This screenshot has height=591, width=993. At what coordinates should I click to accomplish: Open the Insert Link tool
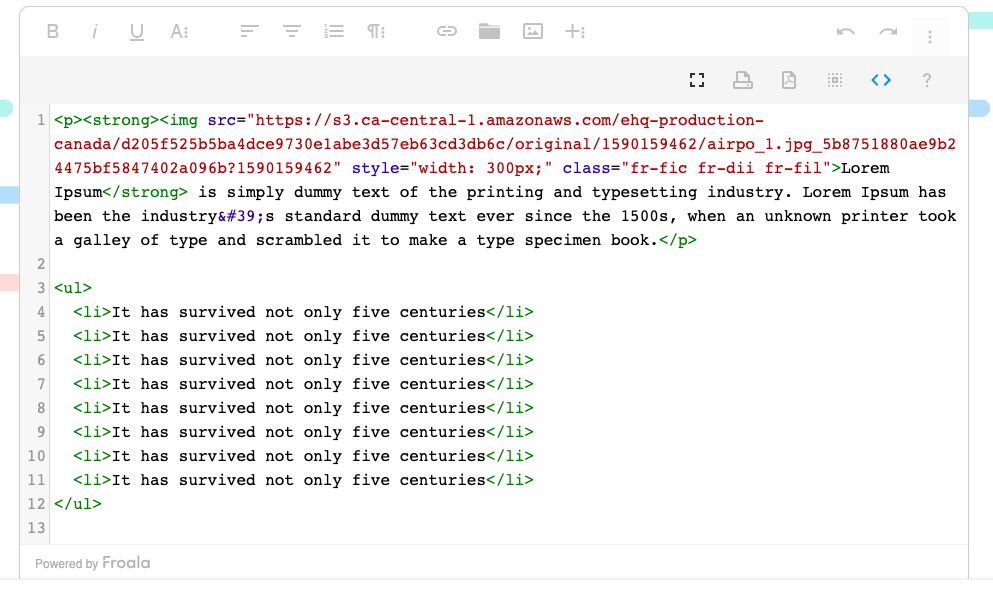(x=447, y=31)
